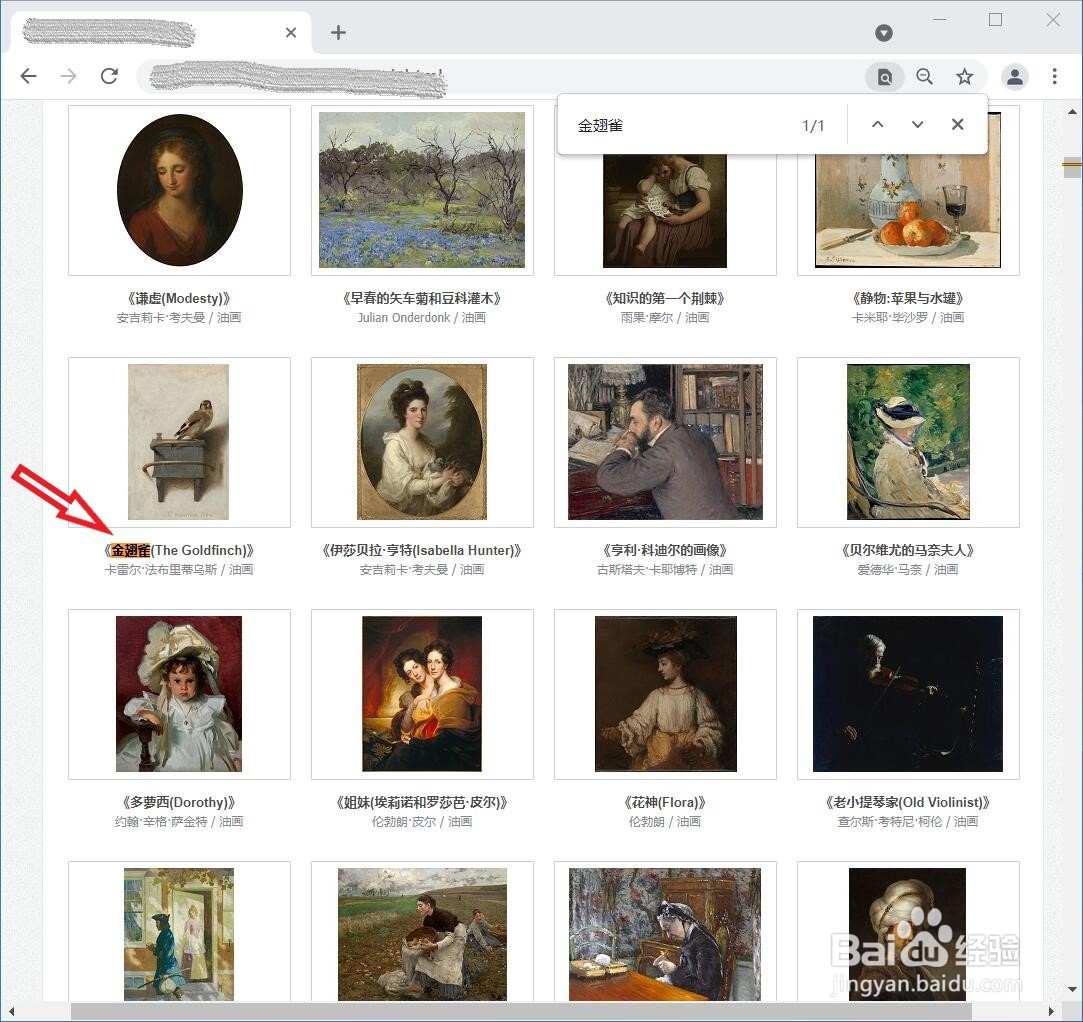1083x1022 pixels.
Task: Click title link 《早春的矢车菊和豆科灌木》
Action: coord(422,298)
